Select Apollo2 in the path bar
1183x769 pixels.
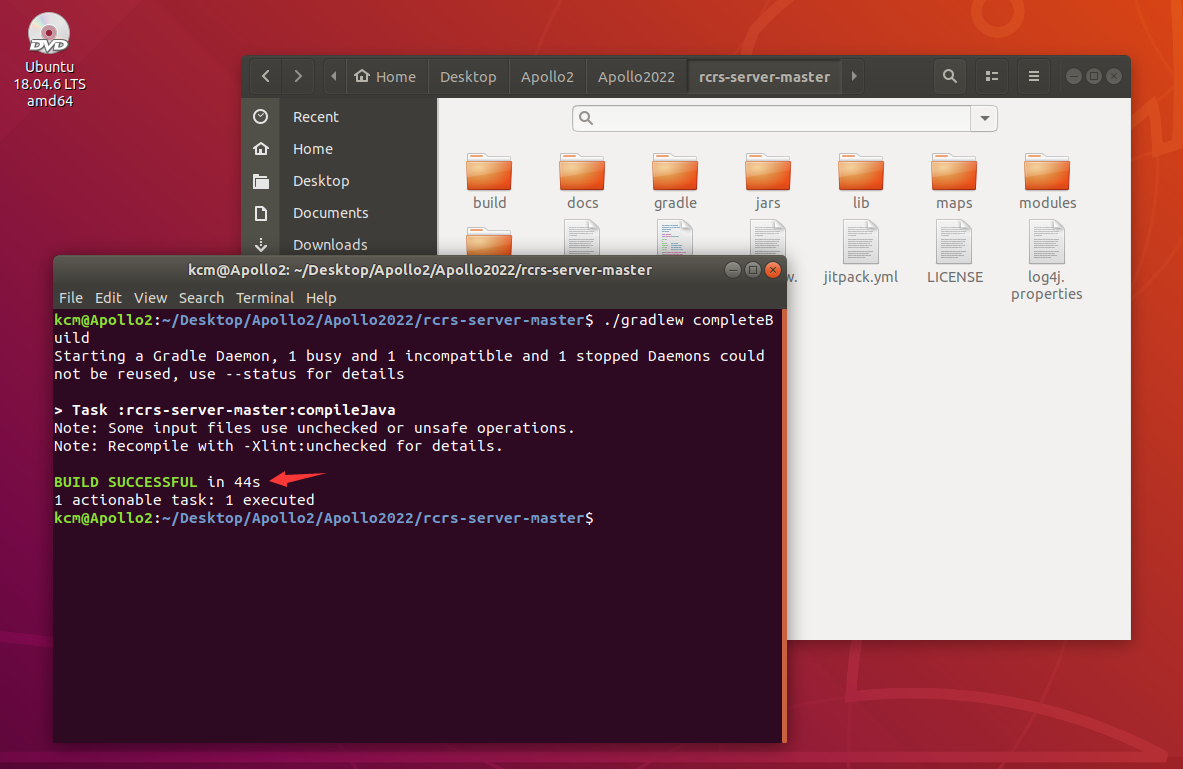(547, 76)
